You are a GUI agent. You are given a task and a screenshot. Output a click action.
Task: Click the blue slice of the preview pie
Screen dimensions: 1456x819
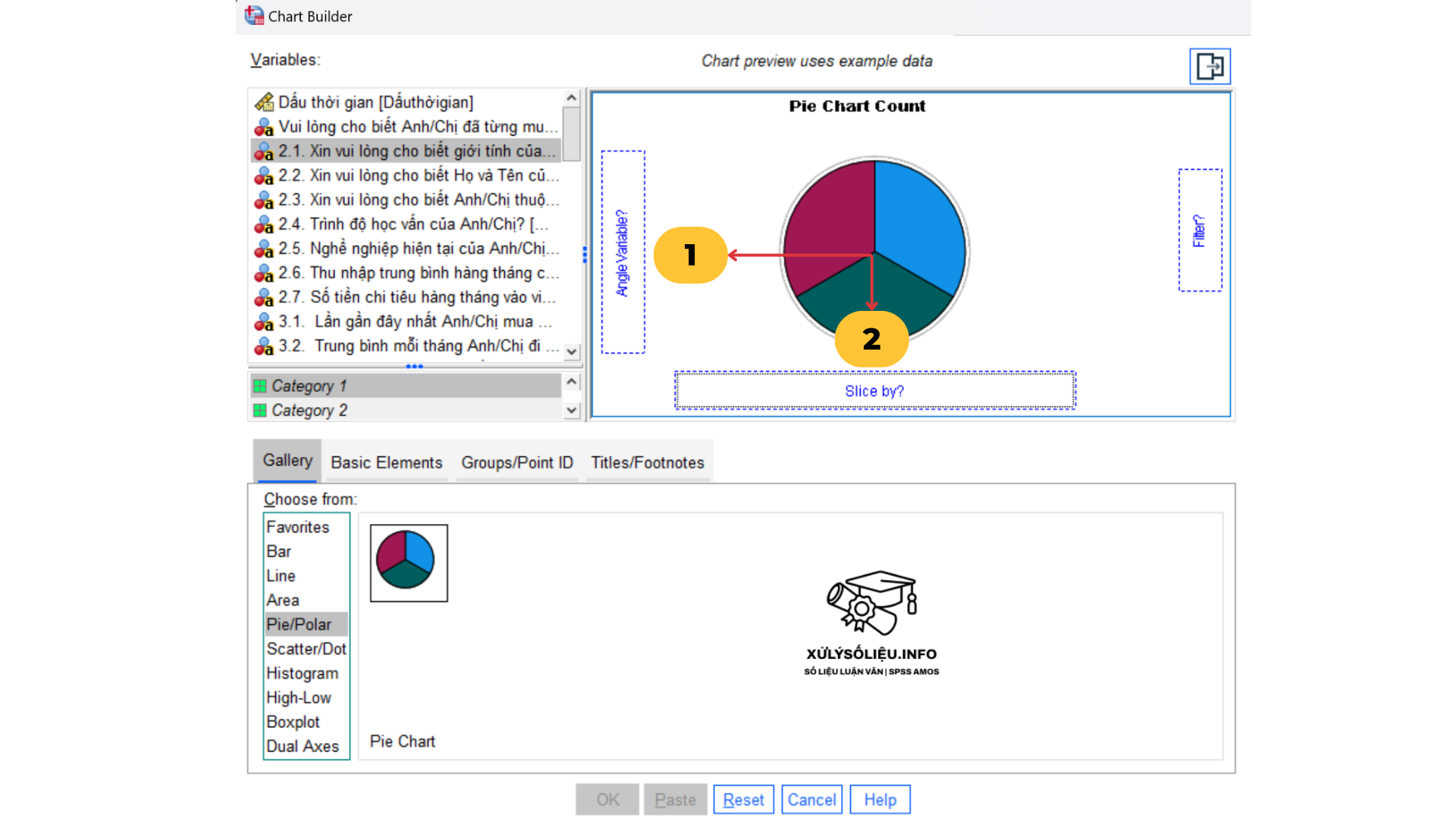[x=921, y=224]
